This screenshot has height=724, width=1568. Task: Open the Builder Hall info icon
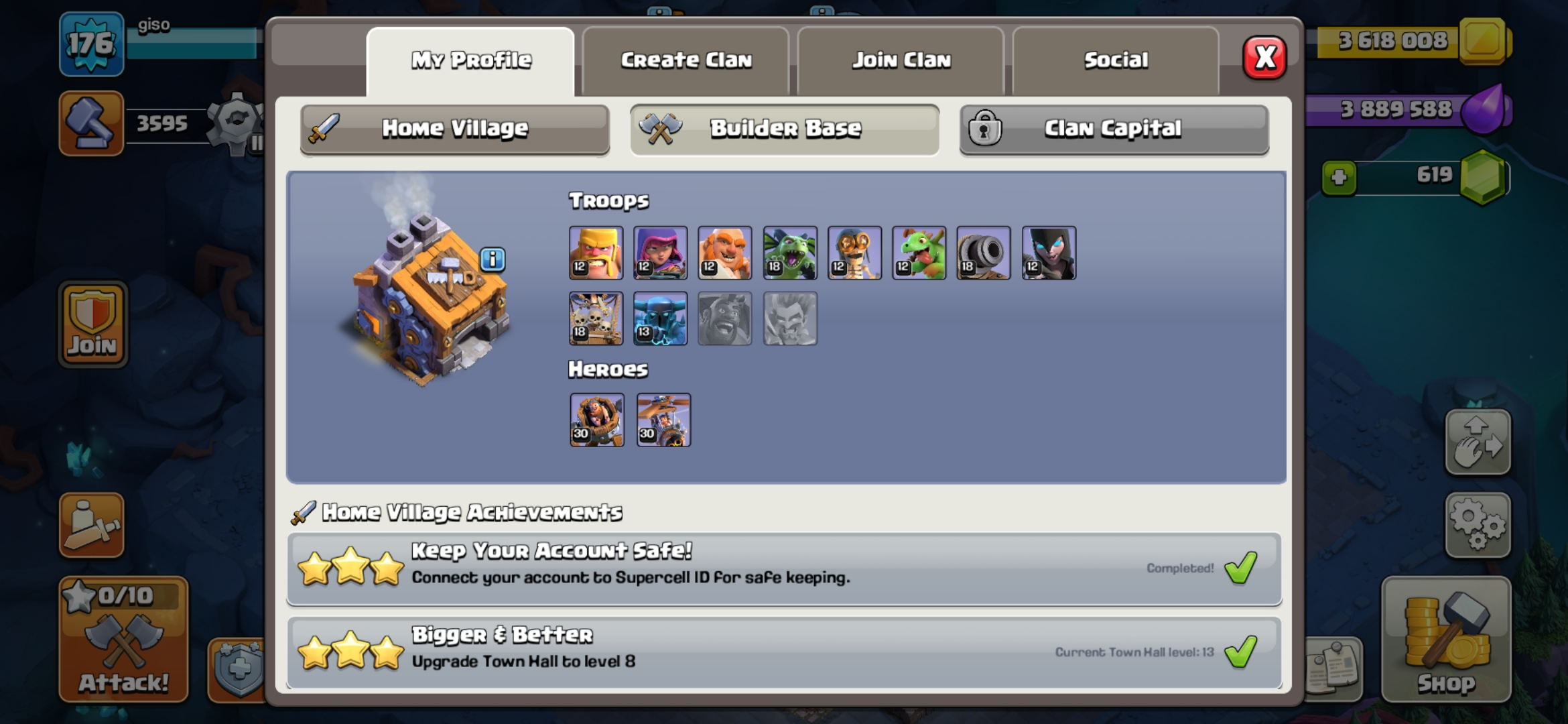pyautogui.click(x=493, y=259)
